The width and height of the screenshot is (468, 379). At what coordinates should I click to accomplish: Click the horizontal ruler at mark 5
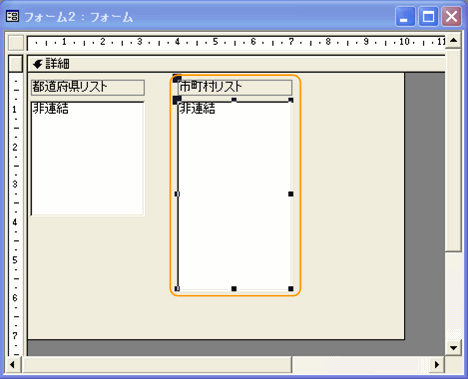[215, 42]
